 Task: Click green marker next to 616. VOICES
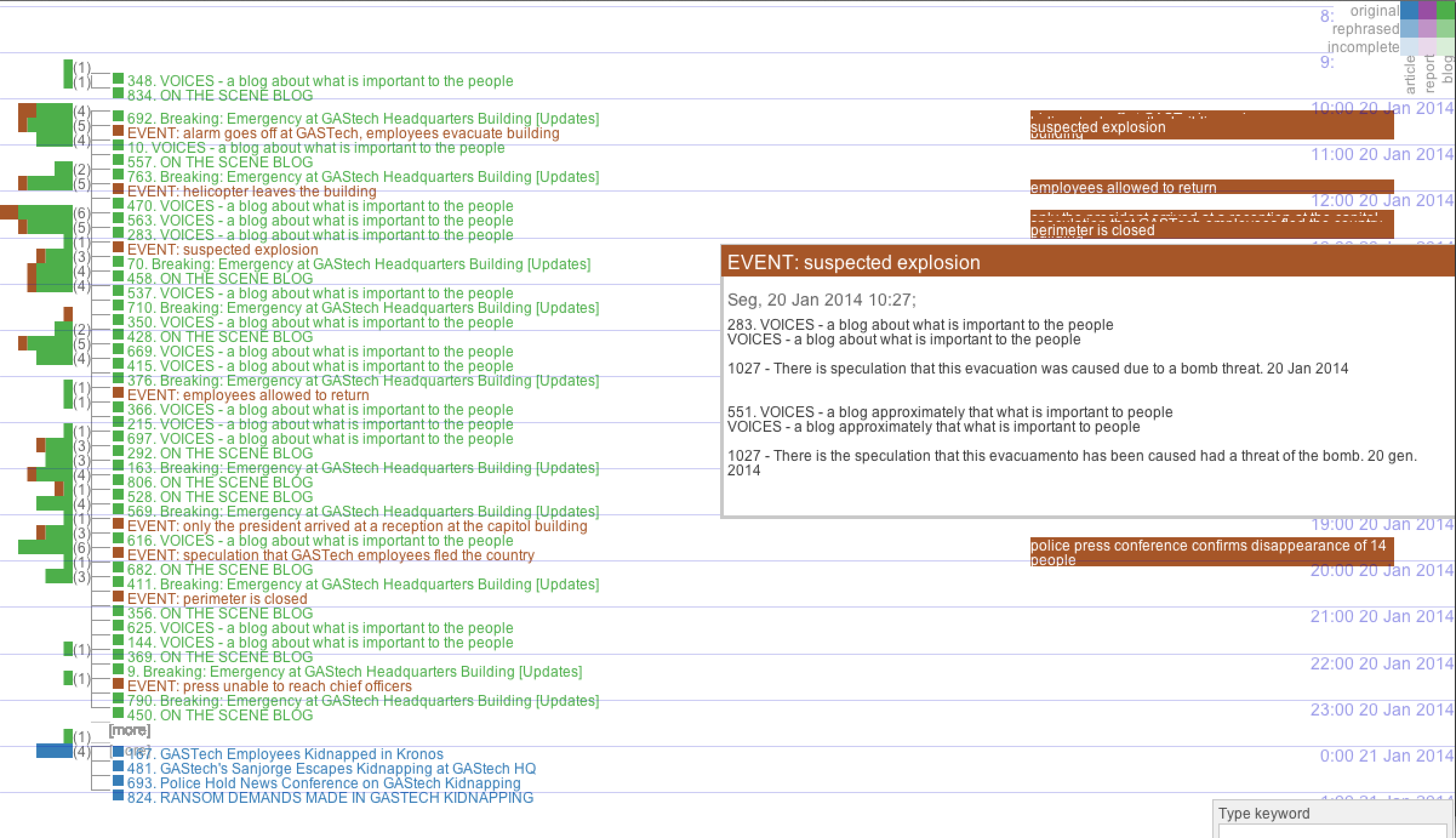pos(118,538)
